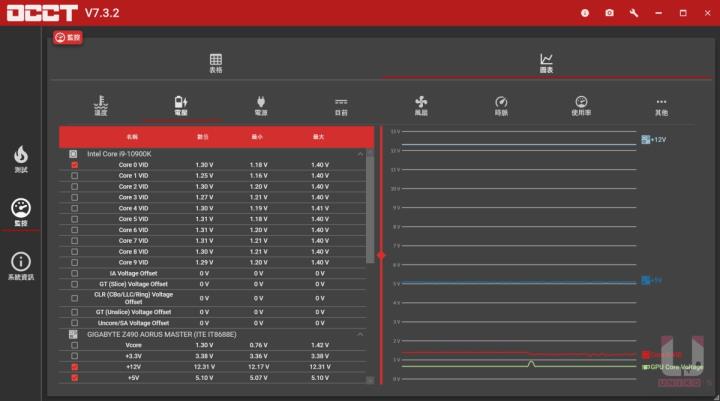Open settings with the wrench icon
The width and height of the screenshot is (720, 401).
click(634, 13)
